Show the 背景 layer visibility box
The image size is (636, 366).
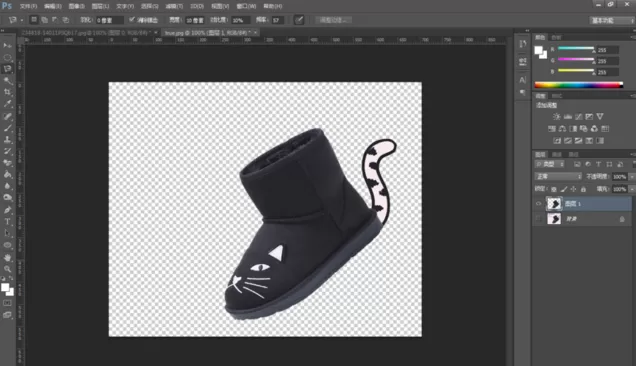click(539, 219)
